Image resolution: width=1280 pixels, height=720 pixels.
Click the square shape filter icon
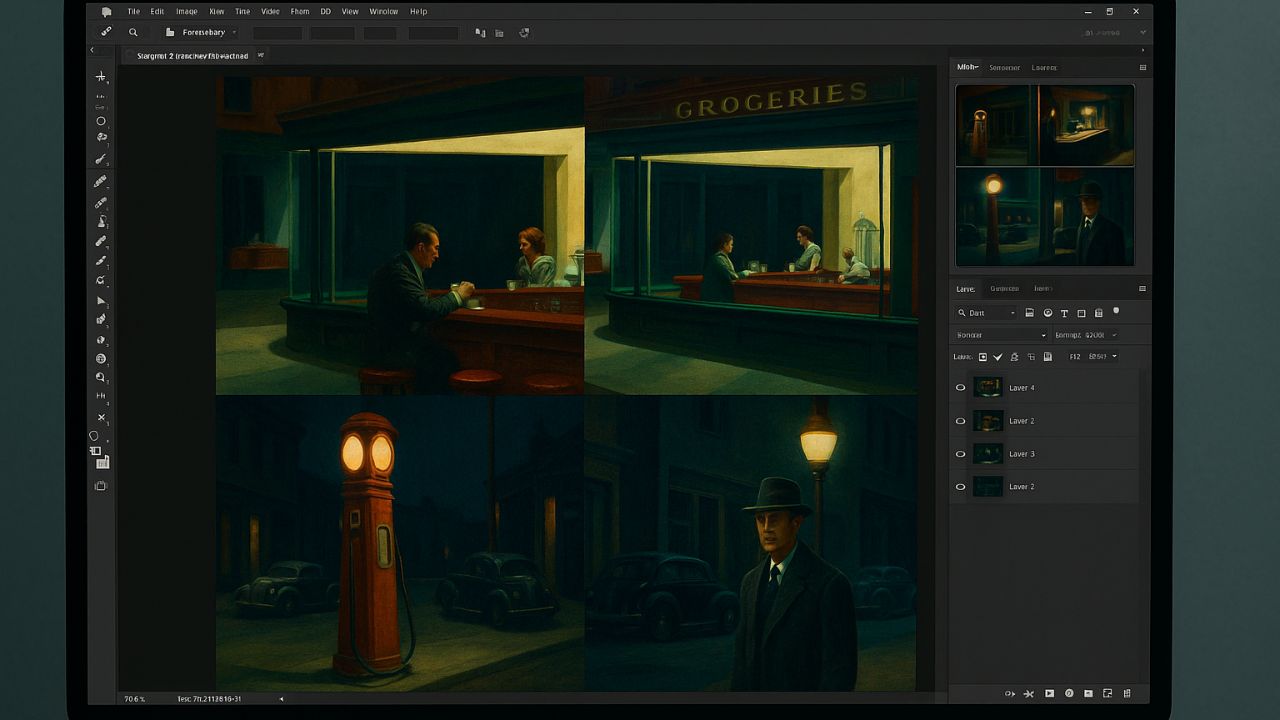coord(1081,314)
